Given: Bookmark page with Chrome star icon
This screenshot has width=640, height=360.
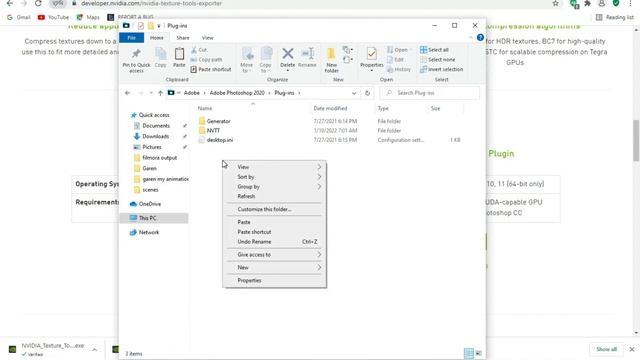Looking at the screenshot, I should 556,4.
